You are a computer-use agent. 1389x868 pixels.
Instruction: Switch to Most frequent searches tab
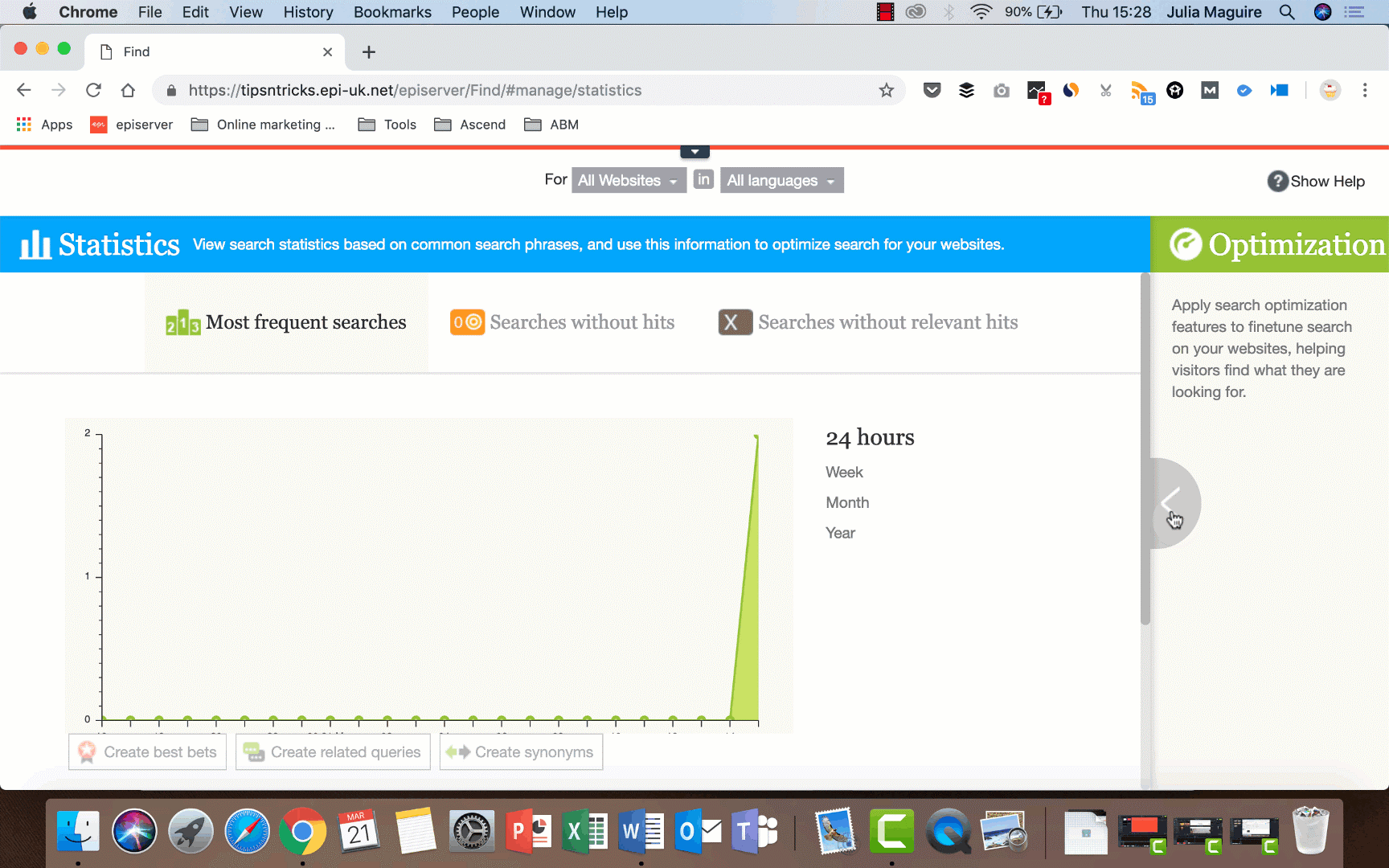pyautogui.click(x=286, y=322)
